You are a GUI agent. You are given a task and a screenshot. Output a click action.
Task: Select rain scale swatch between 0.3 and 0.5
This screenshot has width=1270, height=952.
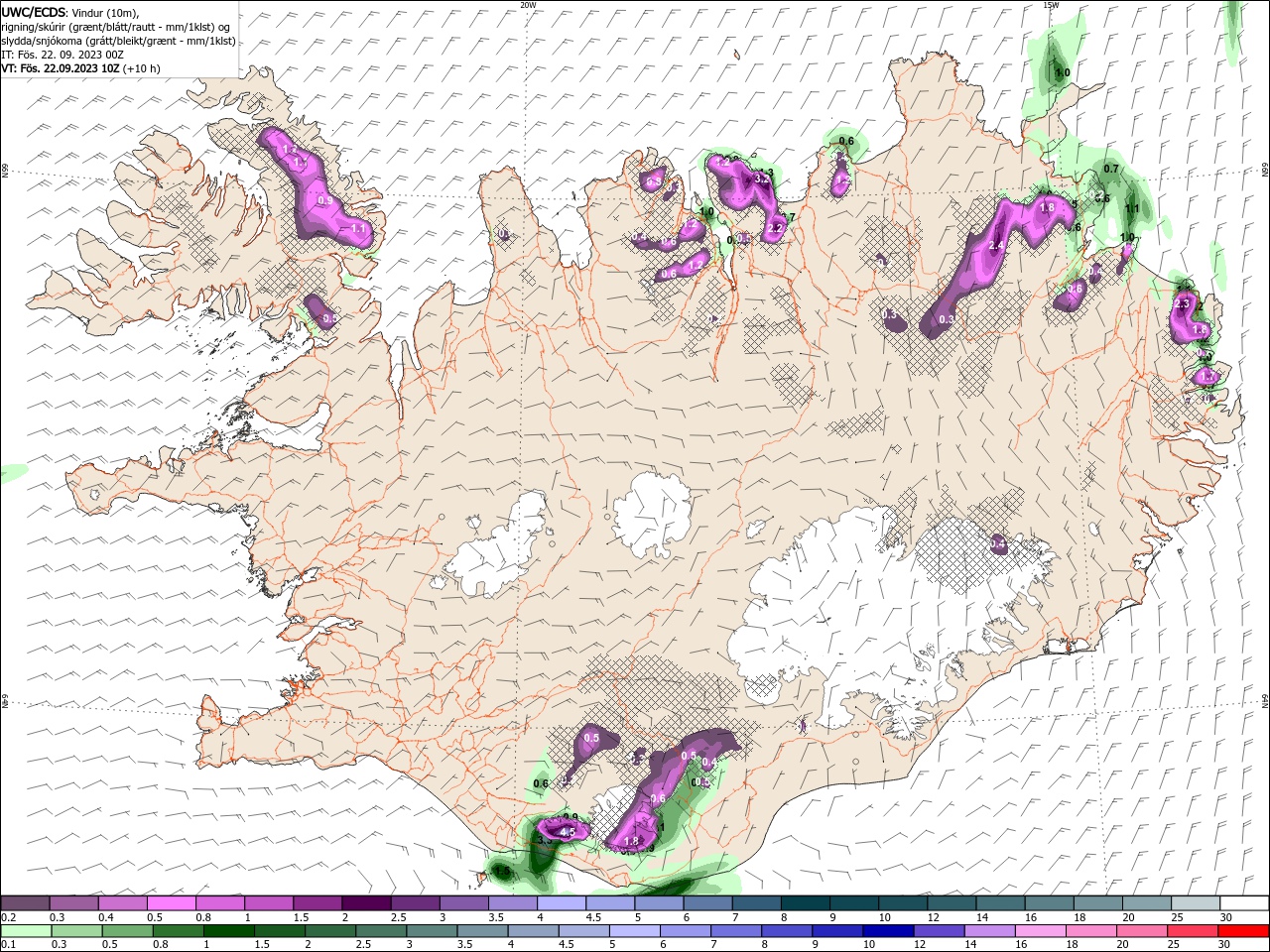(76, 931)
